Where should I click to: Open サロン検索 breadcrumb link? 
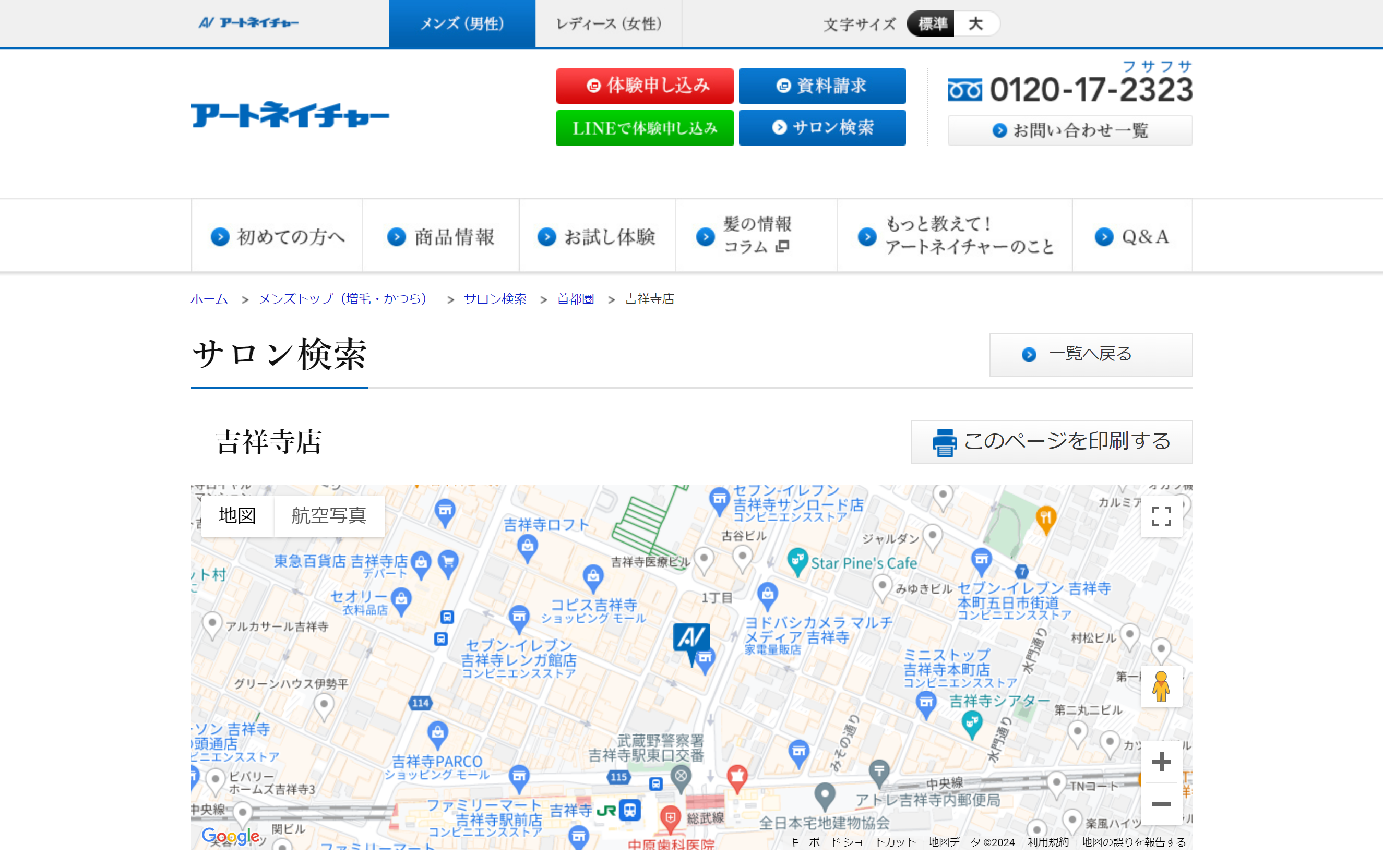(495, 298)
